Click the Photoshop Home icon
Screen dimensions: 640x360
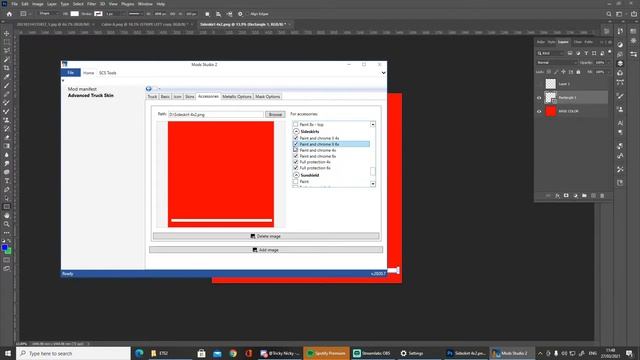pos(9,14)
